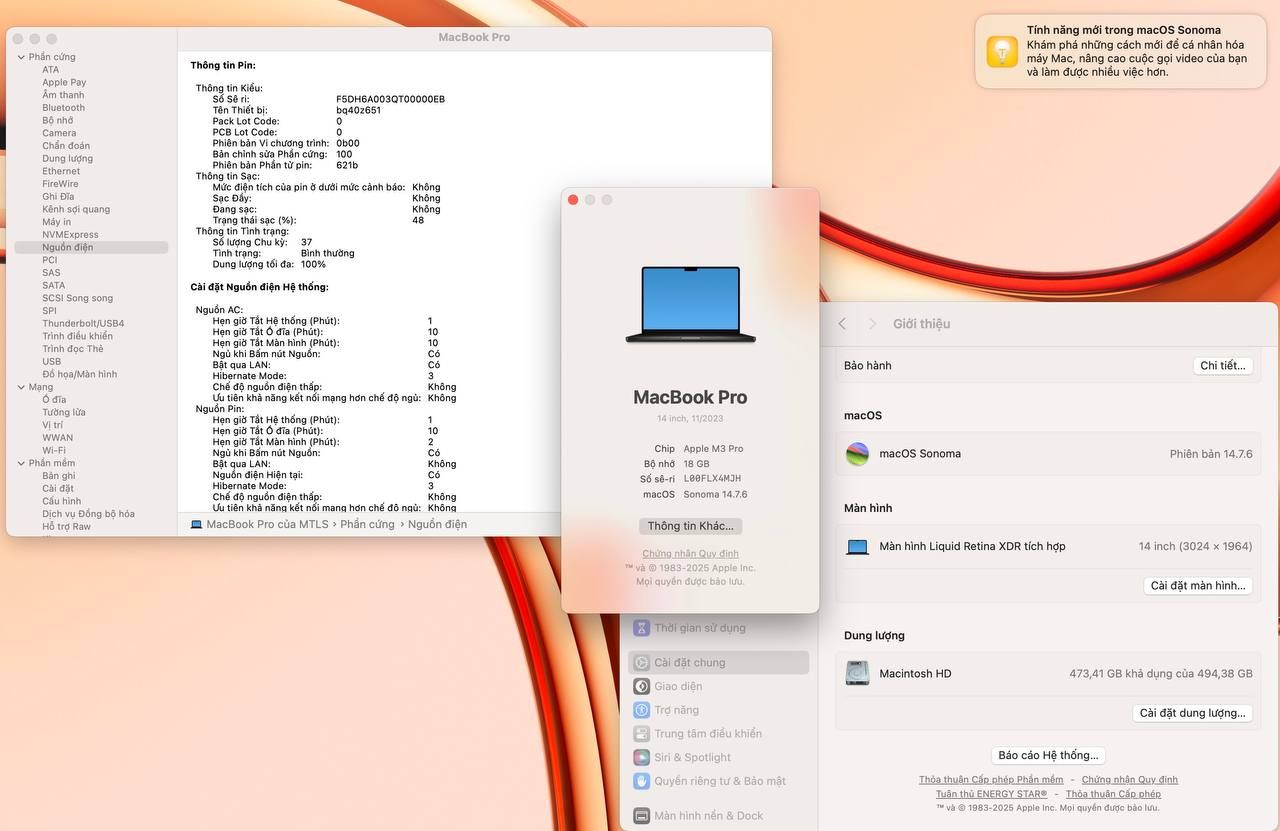Click laptop icon in System Information path bar
This screenshot has height=831, width=1280.
(196, 524)
